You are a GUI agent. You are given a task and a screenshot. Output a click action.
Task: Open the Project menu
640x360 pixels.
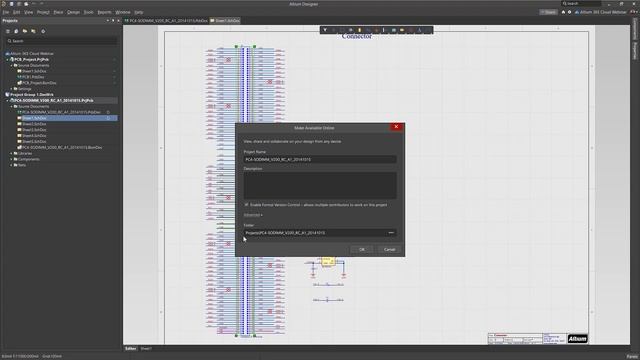(x=43, y=12)
